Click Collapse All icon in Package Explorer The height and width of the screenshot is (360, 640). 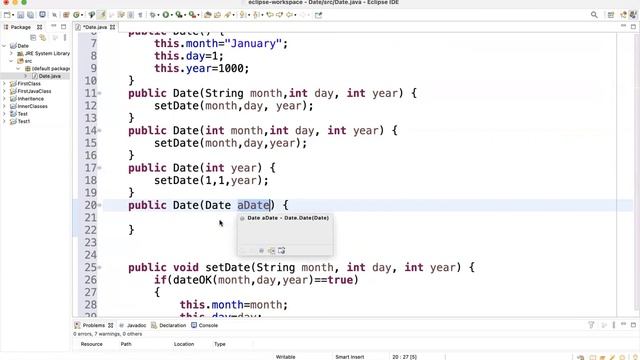[33, 38]
